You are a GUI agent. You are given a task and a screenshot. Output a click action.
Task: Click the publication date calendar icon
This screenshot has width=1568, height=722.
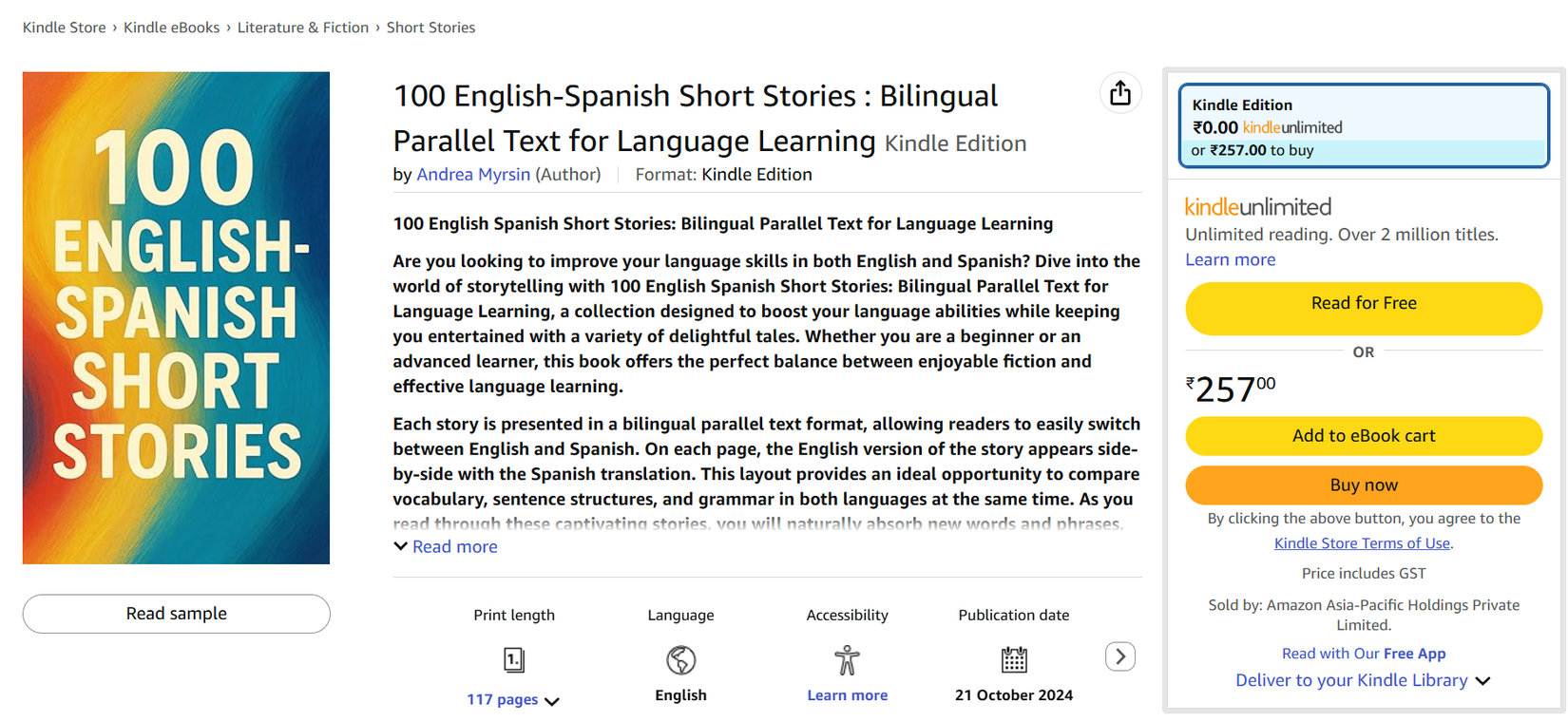point(1013,660)
